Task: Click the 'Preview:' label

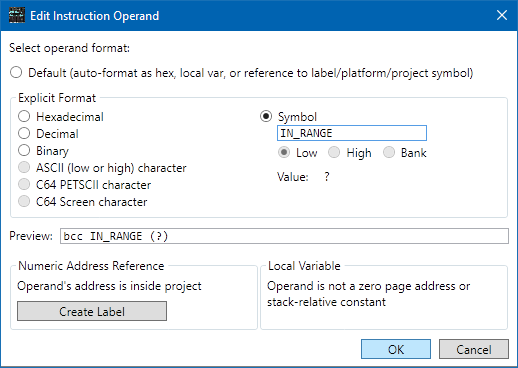Action: [x=31, y=236]
